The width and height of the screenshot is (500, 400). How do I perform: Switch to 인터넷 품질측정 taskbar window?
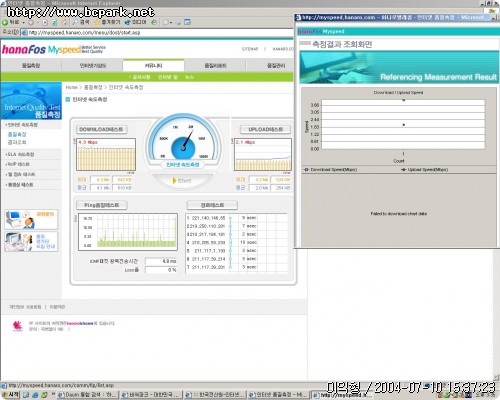coord(279,395)
